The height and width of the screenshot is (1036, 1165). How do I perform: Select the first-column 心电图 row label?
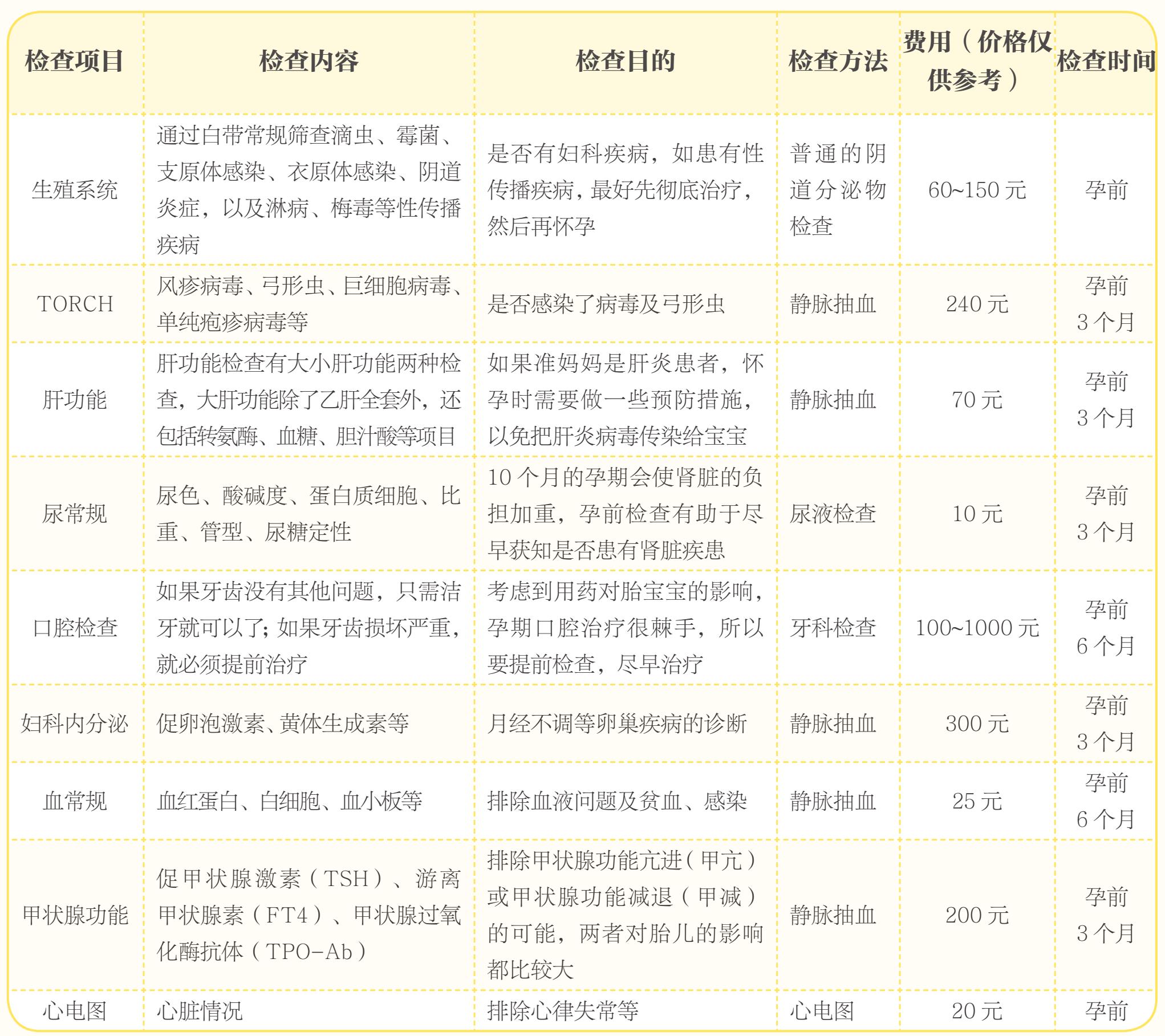tap(74, 1011)
